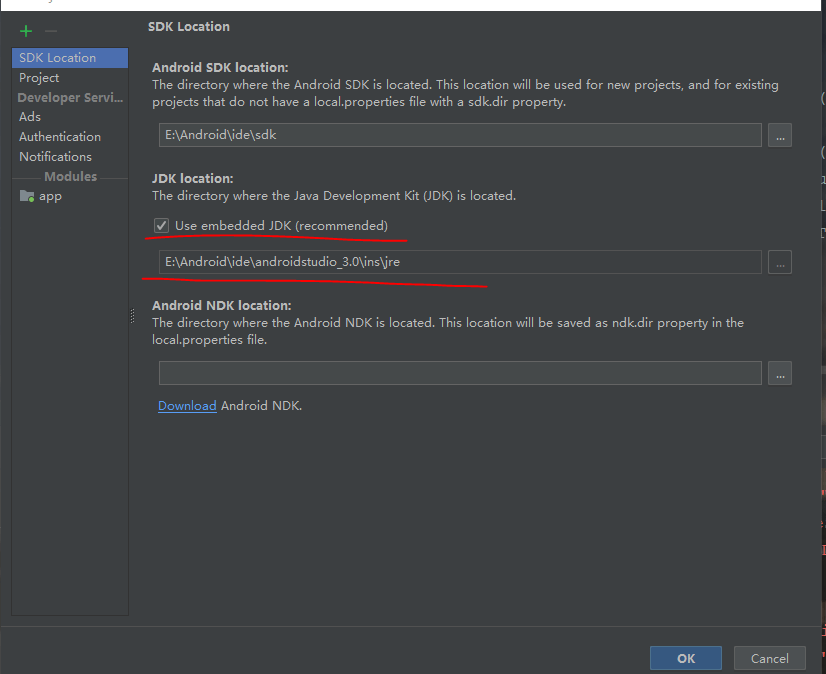Open the Notifications settings page
The width and height of the screenshot is (826, 674).
tap(54, 156)
